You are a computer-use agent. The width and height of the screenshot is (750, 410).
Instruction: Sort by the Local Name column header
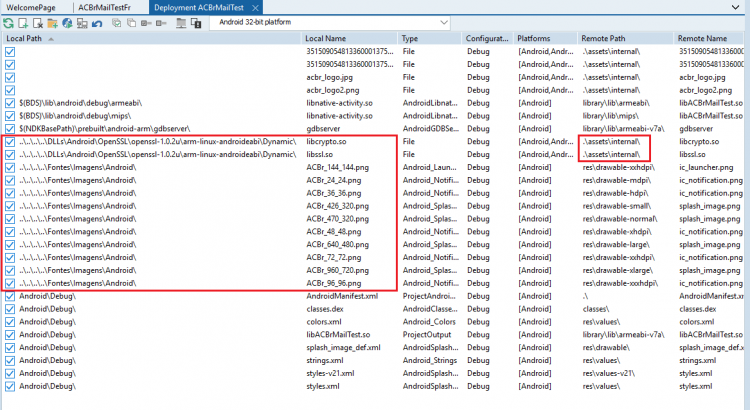click(349, 39)
